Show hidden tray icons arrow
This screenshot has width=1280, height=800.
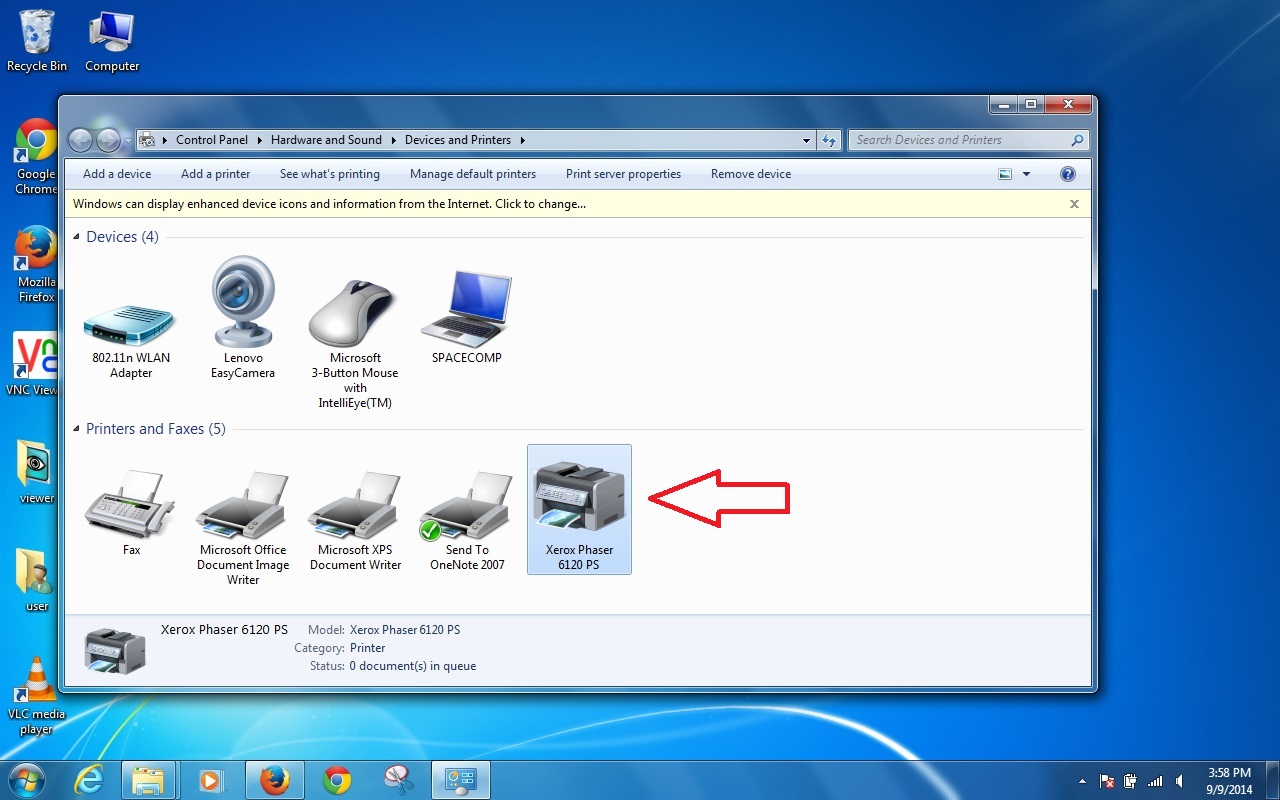pos(1082,781)
